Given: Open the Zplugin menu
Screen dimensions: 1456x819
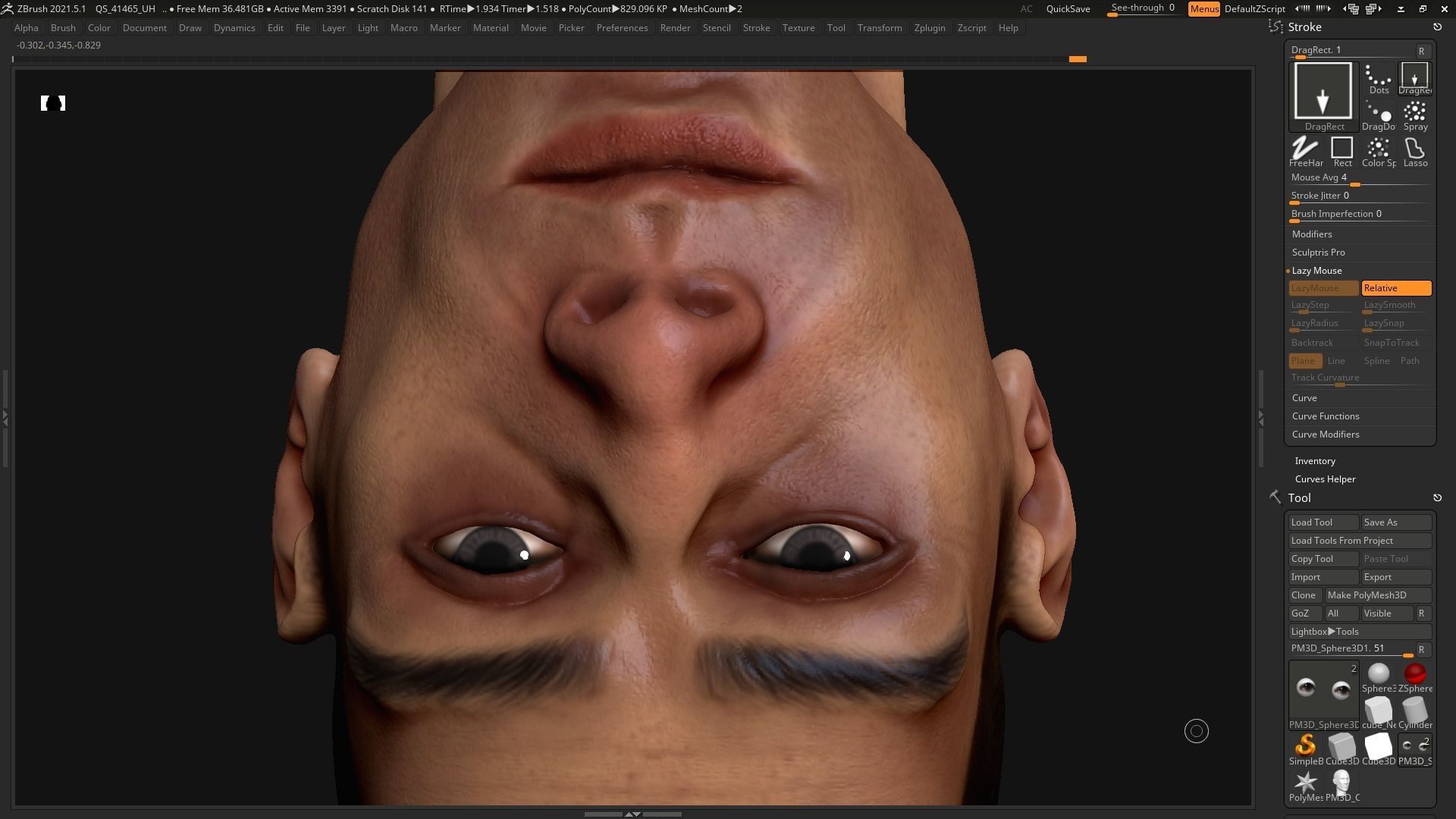Looking at the screenshot, I should pos(930,28).
